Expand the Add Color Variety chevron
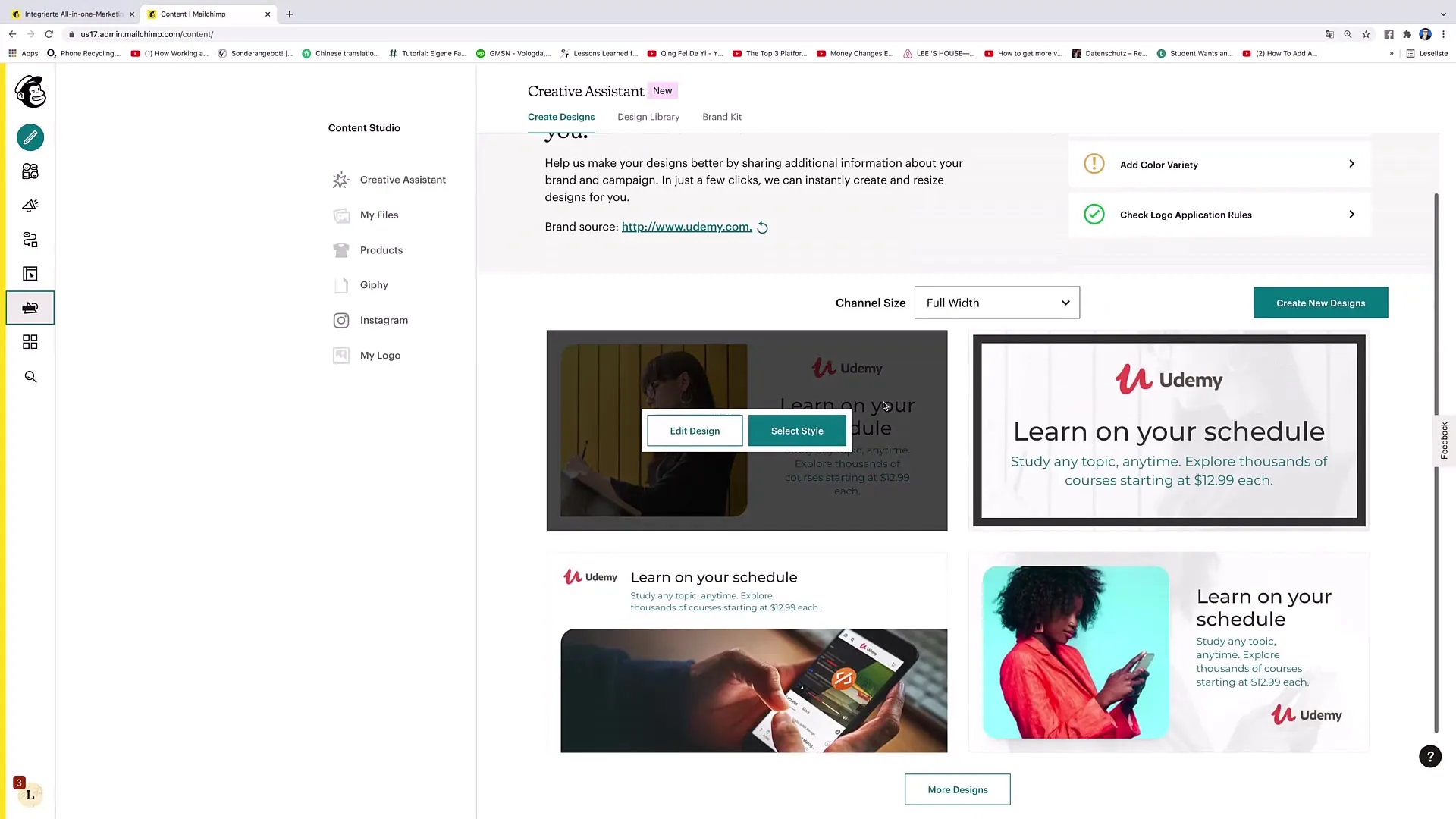Viewport: 1456px width, 819px height. (1351, 164)
